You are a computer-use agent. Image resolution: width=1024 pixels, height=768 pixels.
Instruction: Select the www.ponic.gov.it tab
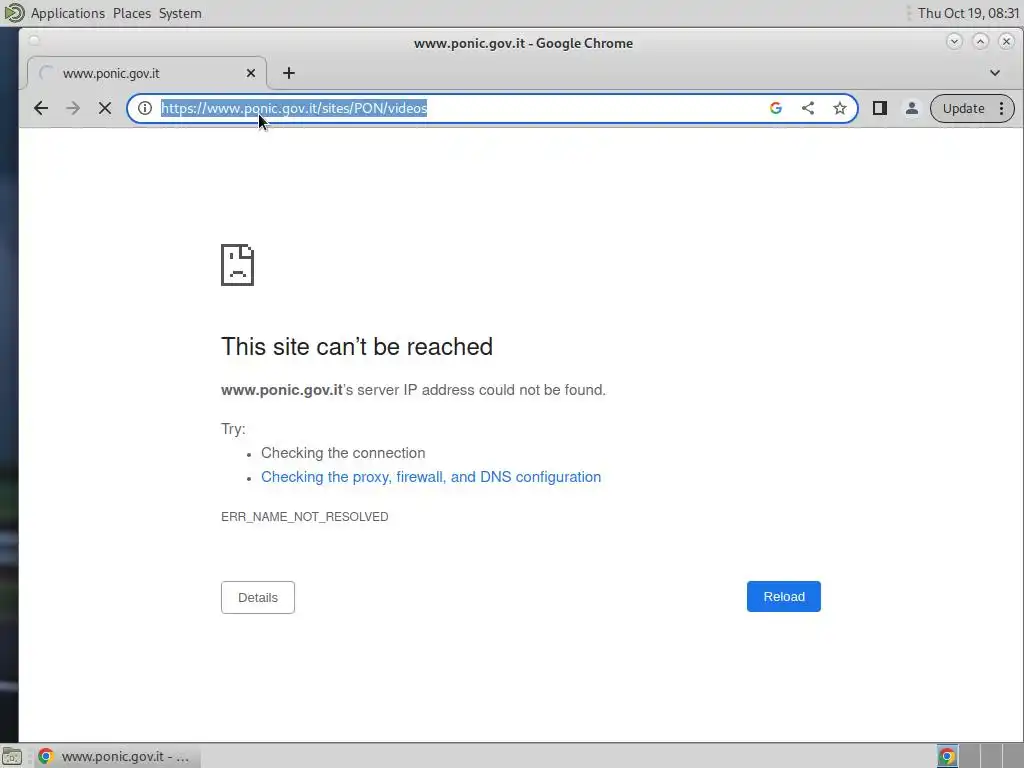147,73
